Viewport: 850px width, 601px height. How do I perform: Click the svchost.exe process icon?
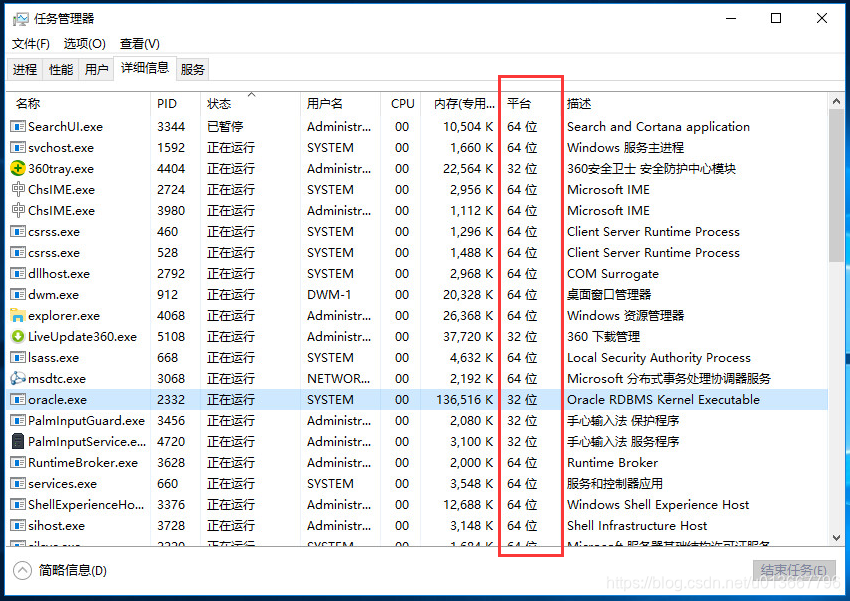(x=18, y=147)
